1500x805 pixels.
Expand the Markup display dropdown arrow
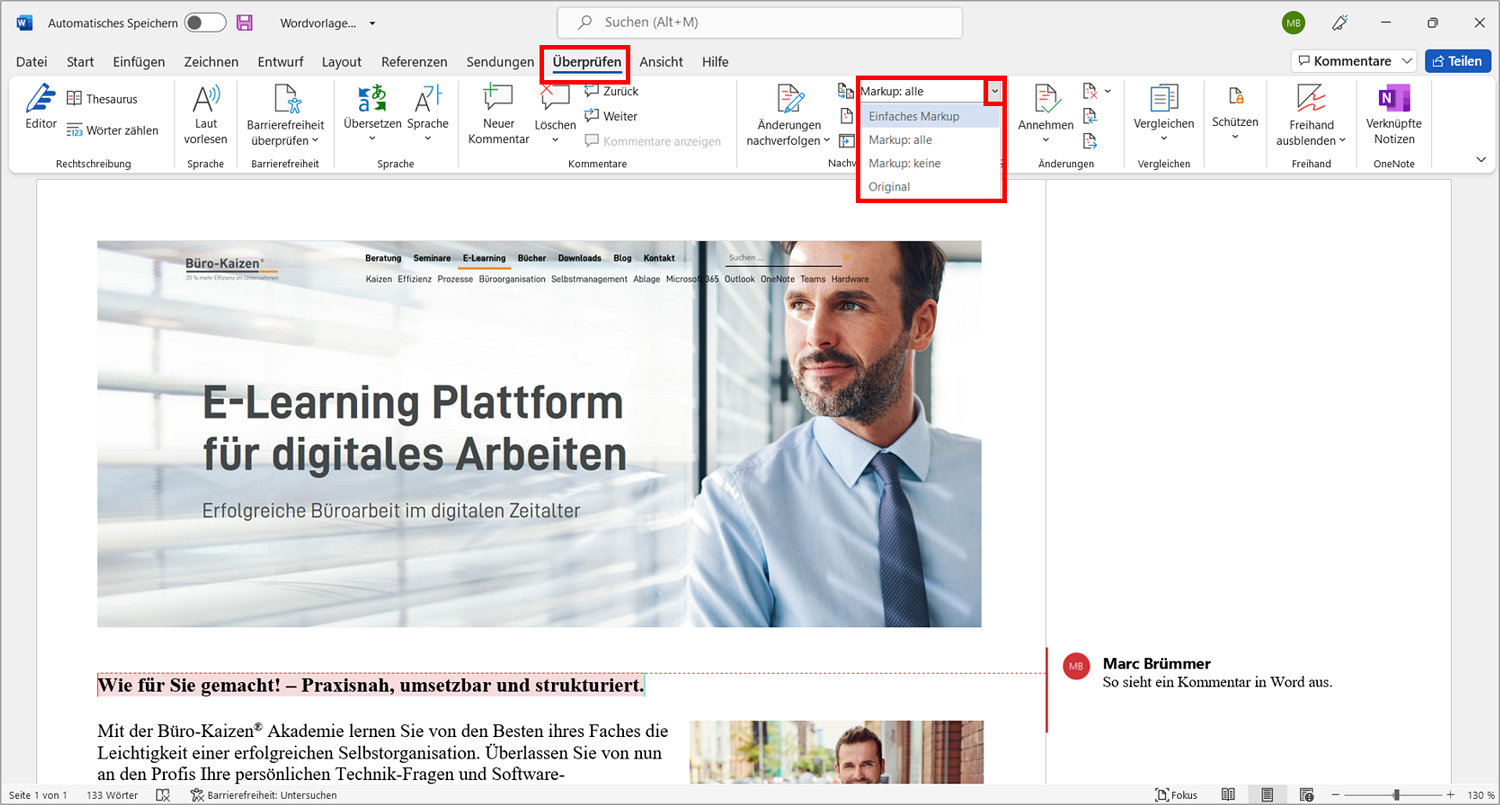[x=994, y=91]
